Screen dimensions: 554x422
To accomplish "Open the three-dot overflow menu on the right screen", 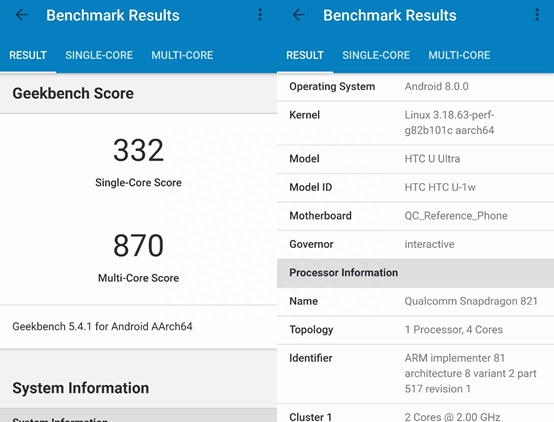I will (537, 15).
